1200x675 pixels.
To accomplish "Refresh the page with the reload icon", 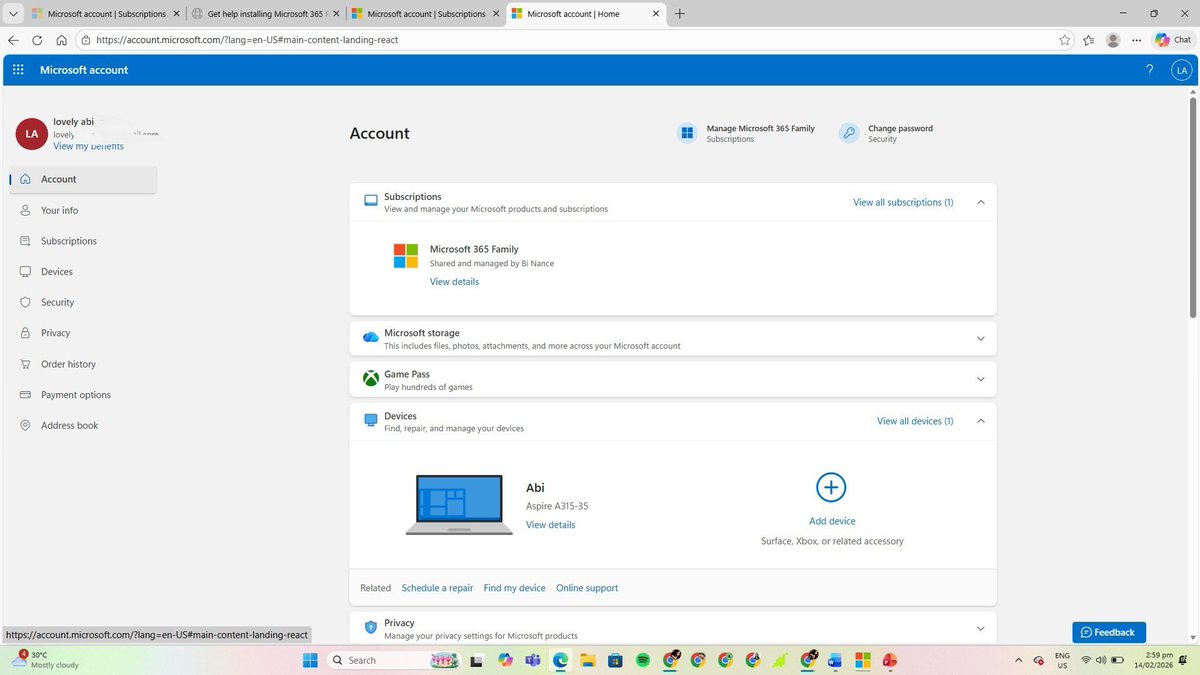I will pos(37,40).
